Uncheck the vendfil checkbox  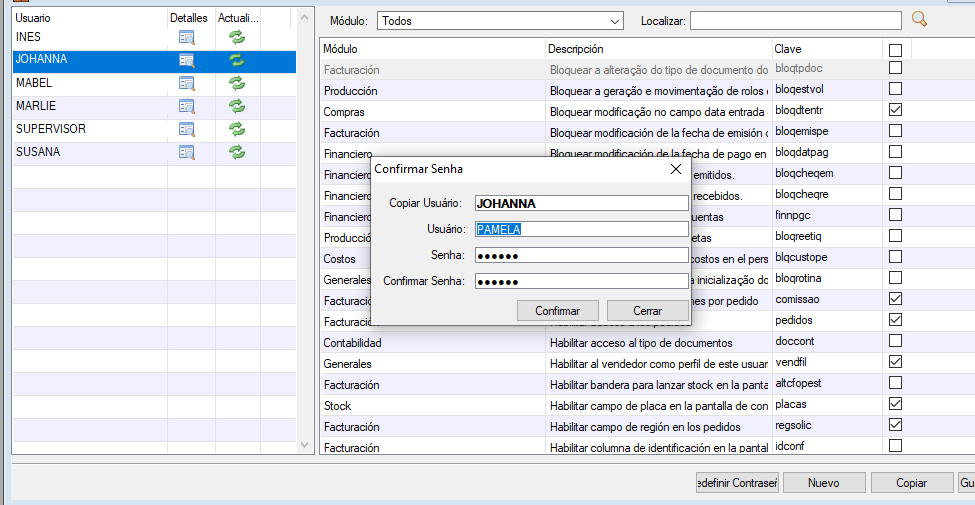(895, 362)
